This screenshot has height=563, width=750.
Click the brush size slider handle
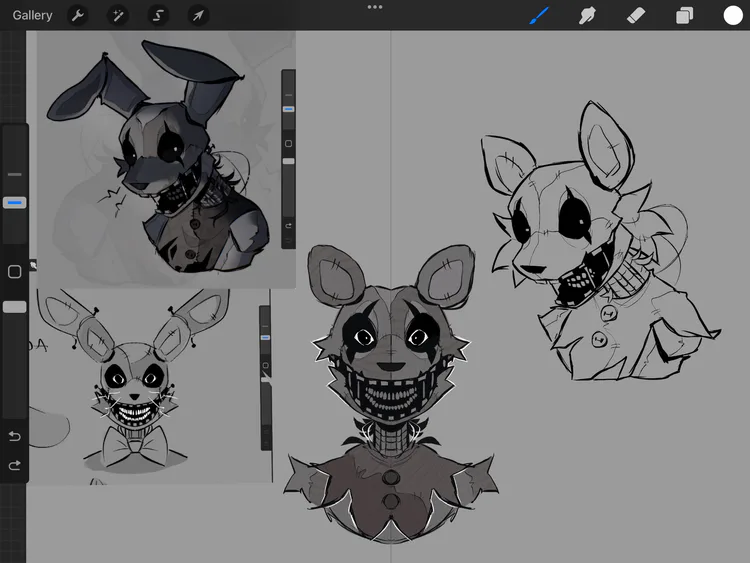click(14, 203)
